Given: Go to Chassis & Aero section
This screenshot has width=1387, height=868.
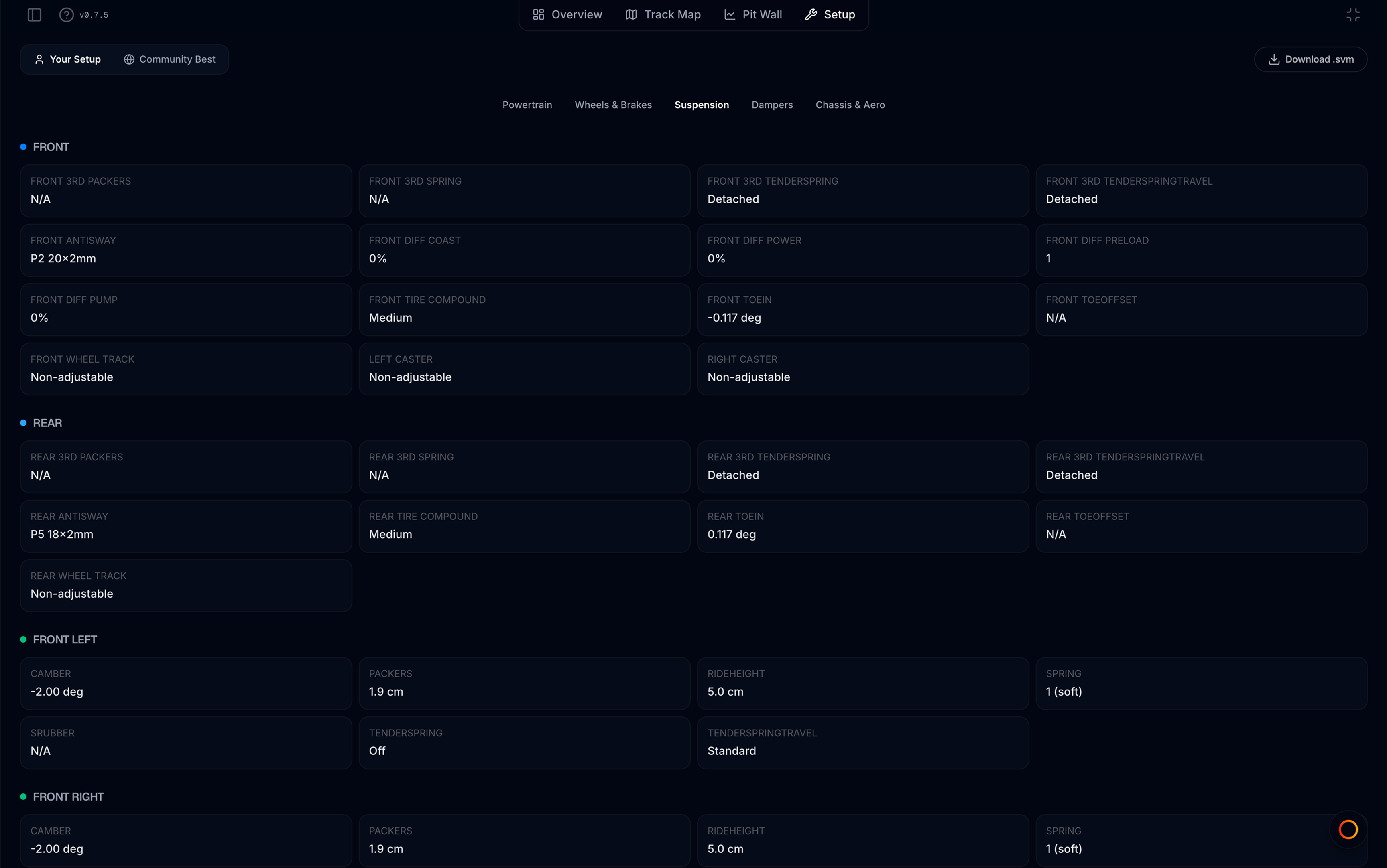Looking at the screenshot, I should click(850, 105).
